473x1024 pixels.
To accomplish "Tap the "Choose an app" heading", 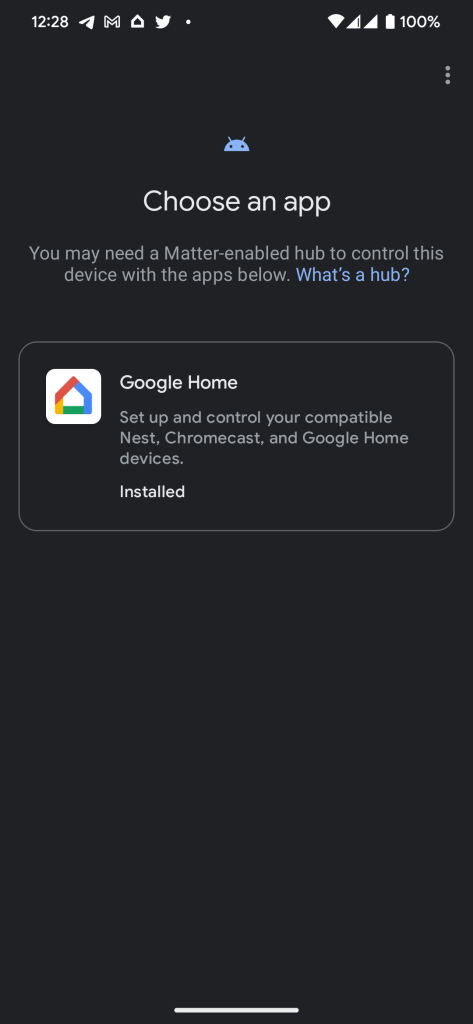I will coord(236,201).
